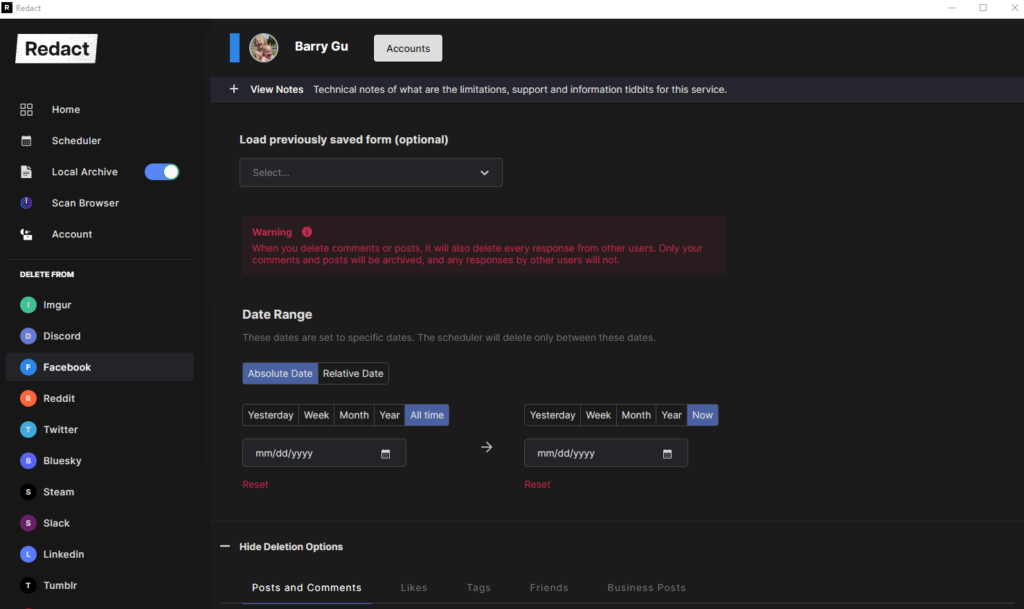Click the Scan Browser icon
The height and width of the screenshot is (609, 1024).
pos(27,203)
